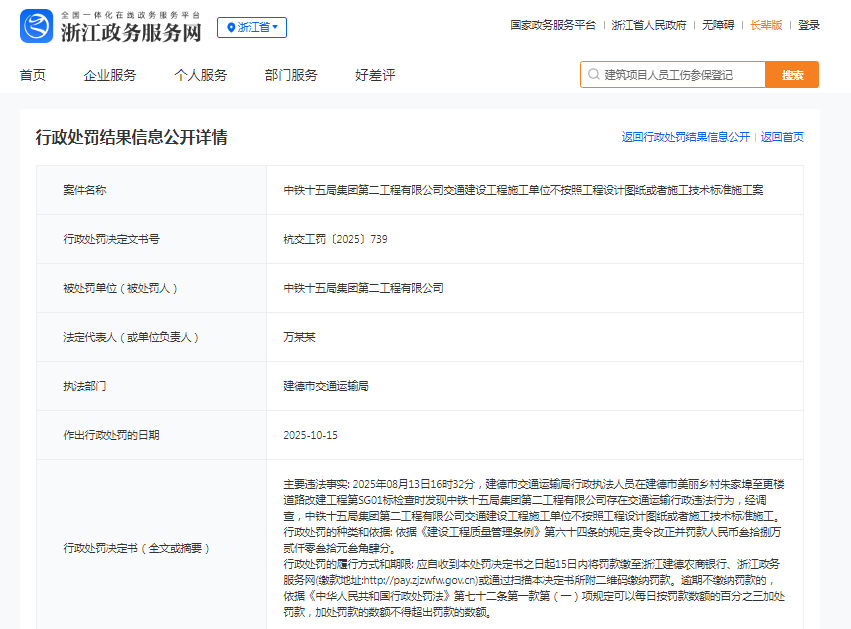Open the 部门服务 menu
The height and width of the screenshot is (629, 851).
pyautogui.click(x=291, y=75)
